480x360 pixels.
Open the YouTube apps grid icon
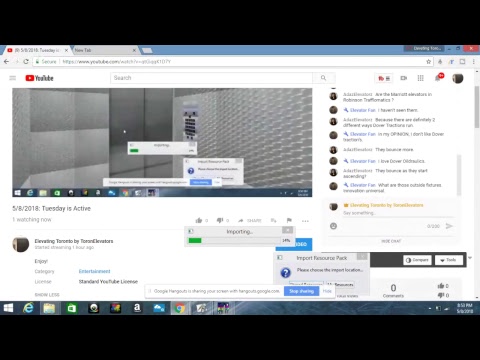click(x=421, y=78)
